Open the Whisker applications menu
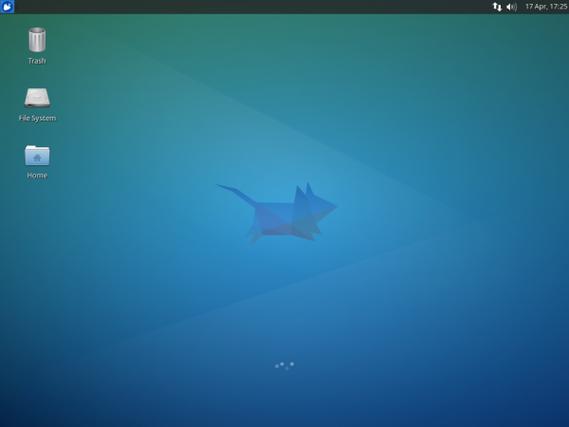This screenshot has height=427, width=569. [7, 6]
